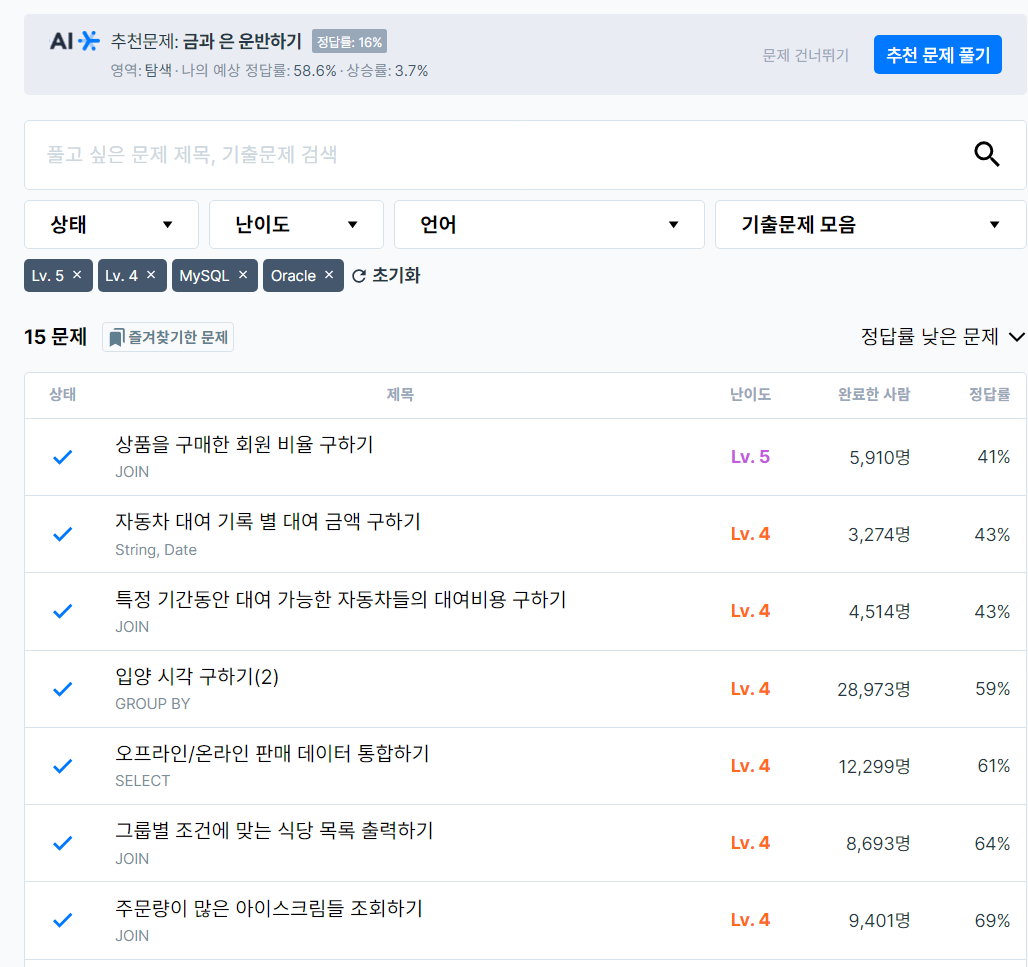Click the 3,274명 completed count
This screenshot has width=1028, height=967.
coord(879,535)
